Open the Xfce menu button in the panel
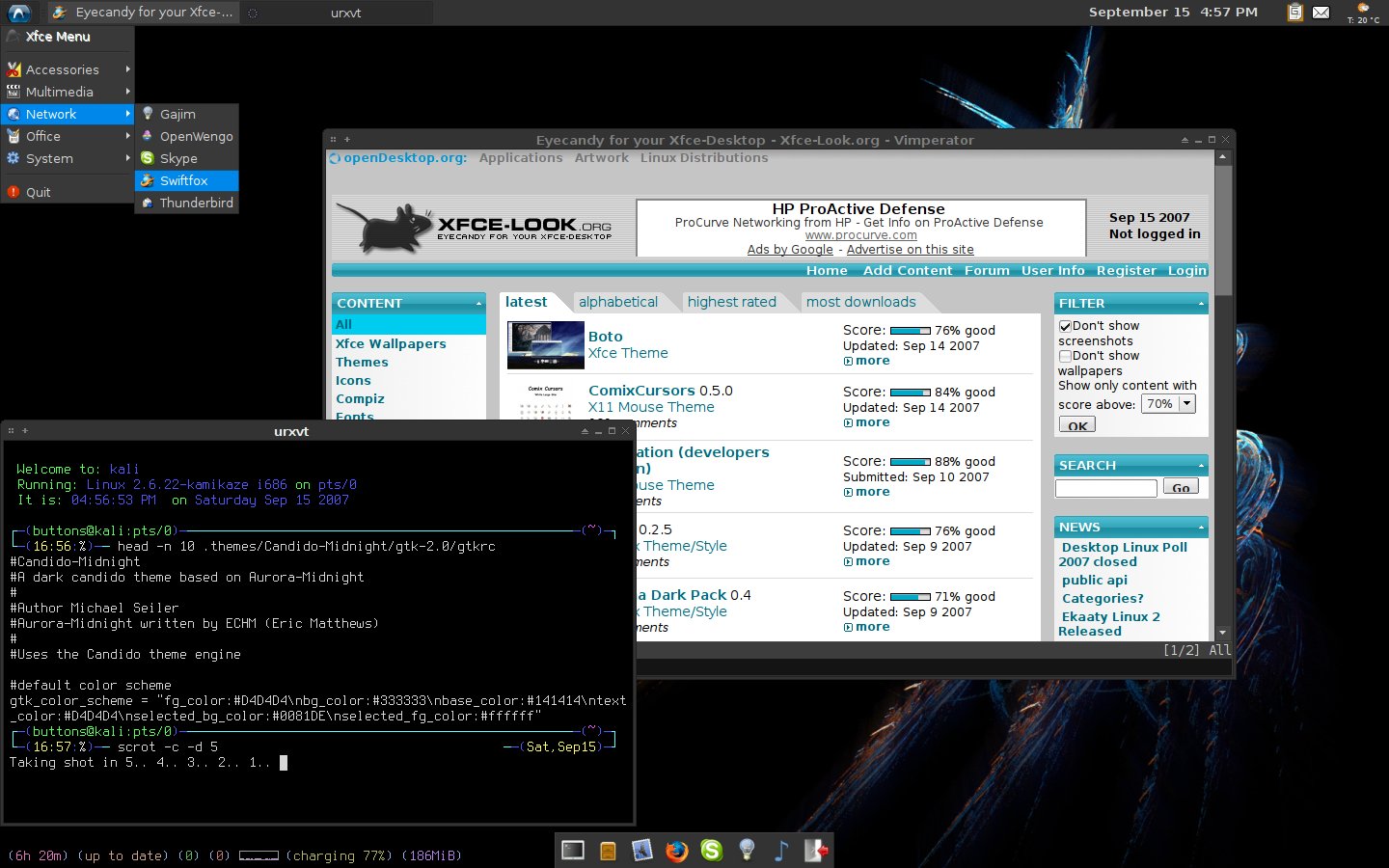Screen dimensions: 1389x868 (18, 13)
